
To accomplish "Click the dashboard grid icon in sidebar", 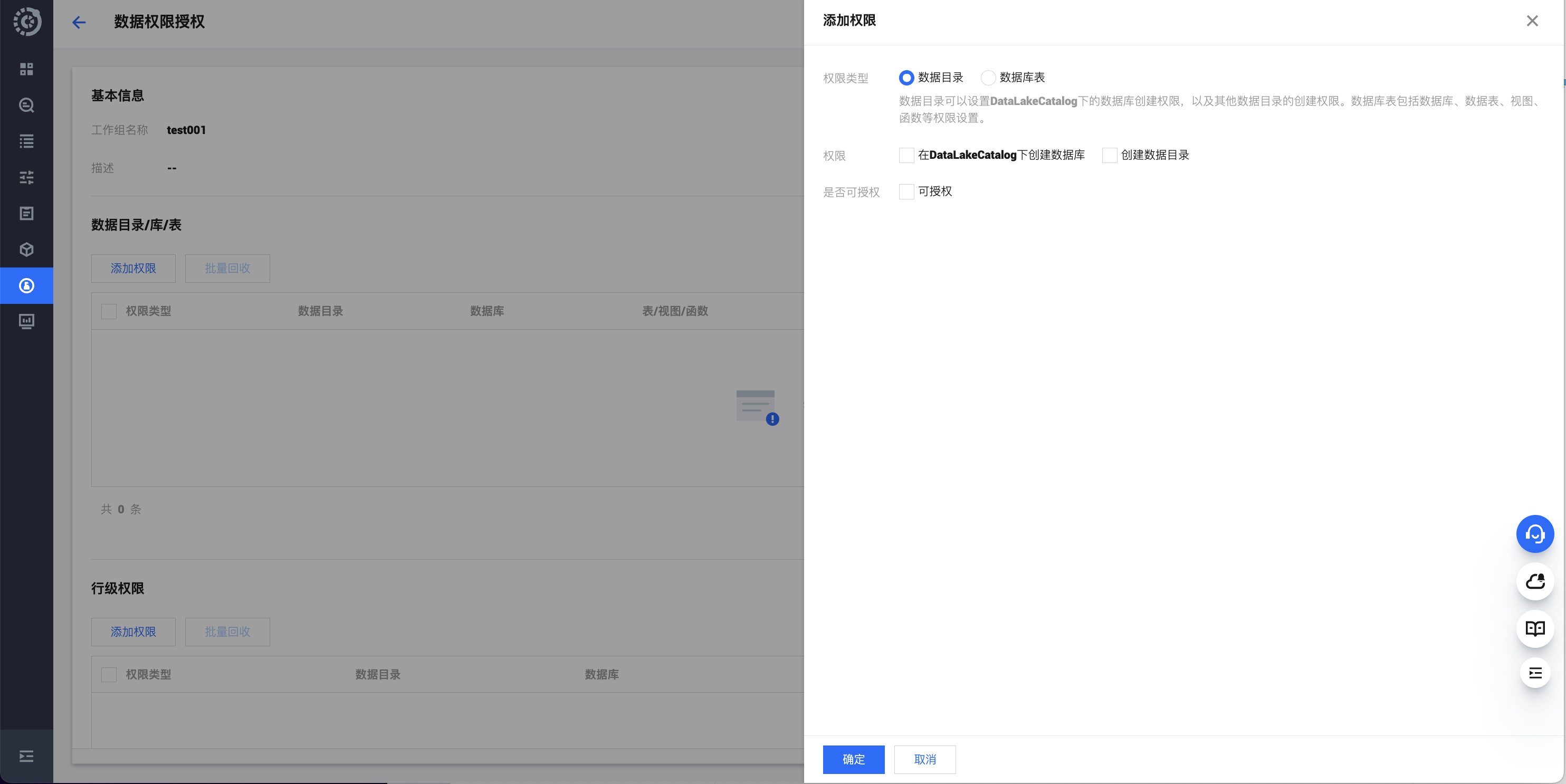I will coord(26,69).
